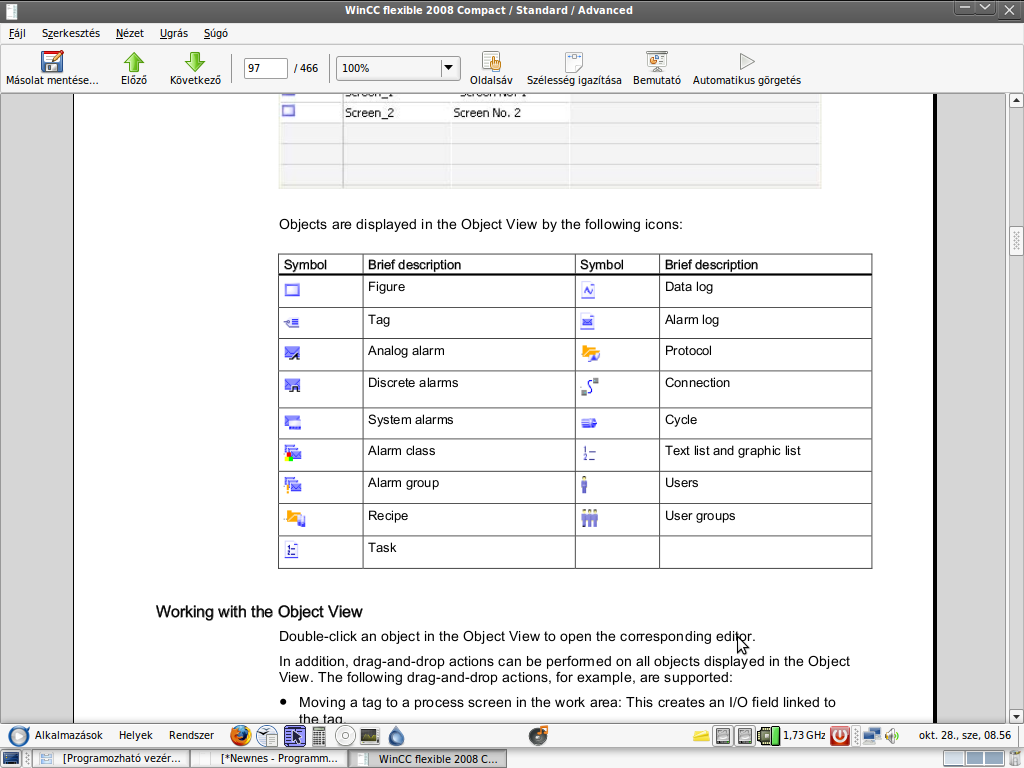Image resolution: width=1024 pixels, height=768 pixels.
Task: Toggle the Oldalsáv sidebar icon
Action: pos(491,62)
